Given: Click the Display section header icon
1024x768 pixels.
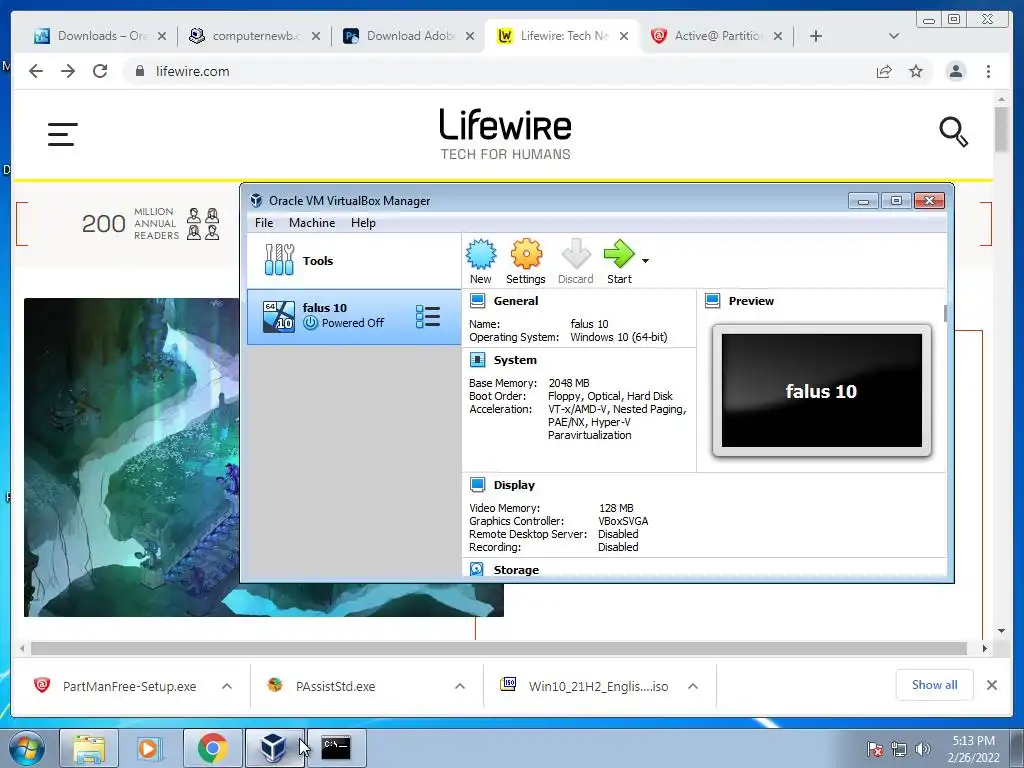Looking at the screenshot, I should 477,485.
